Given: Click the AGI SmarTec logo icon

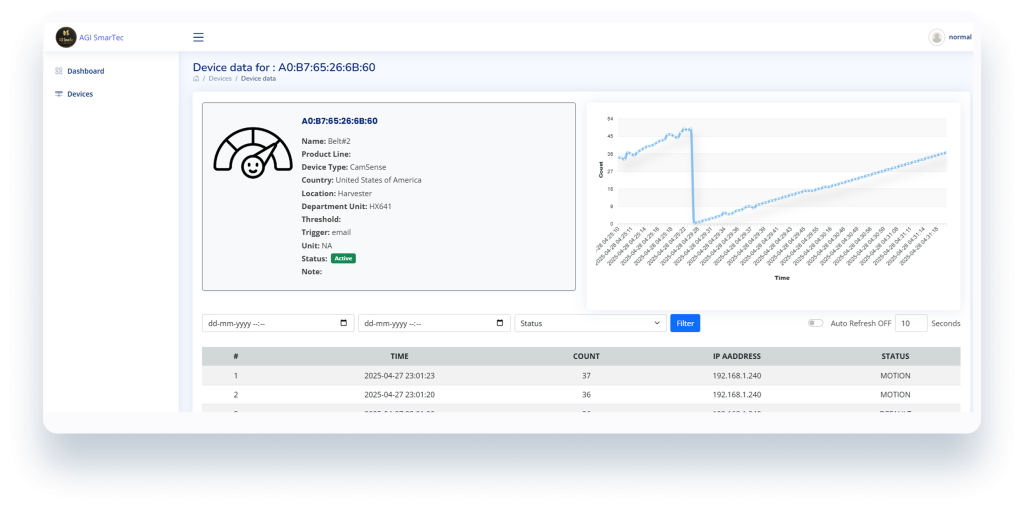Looking at the screenshot, I should pos(66,37).
